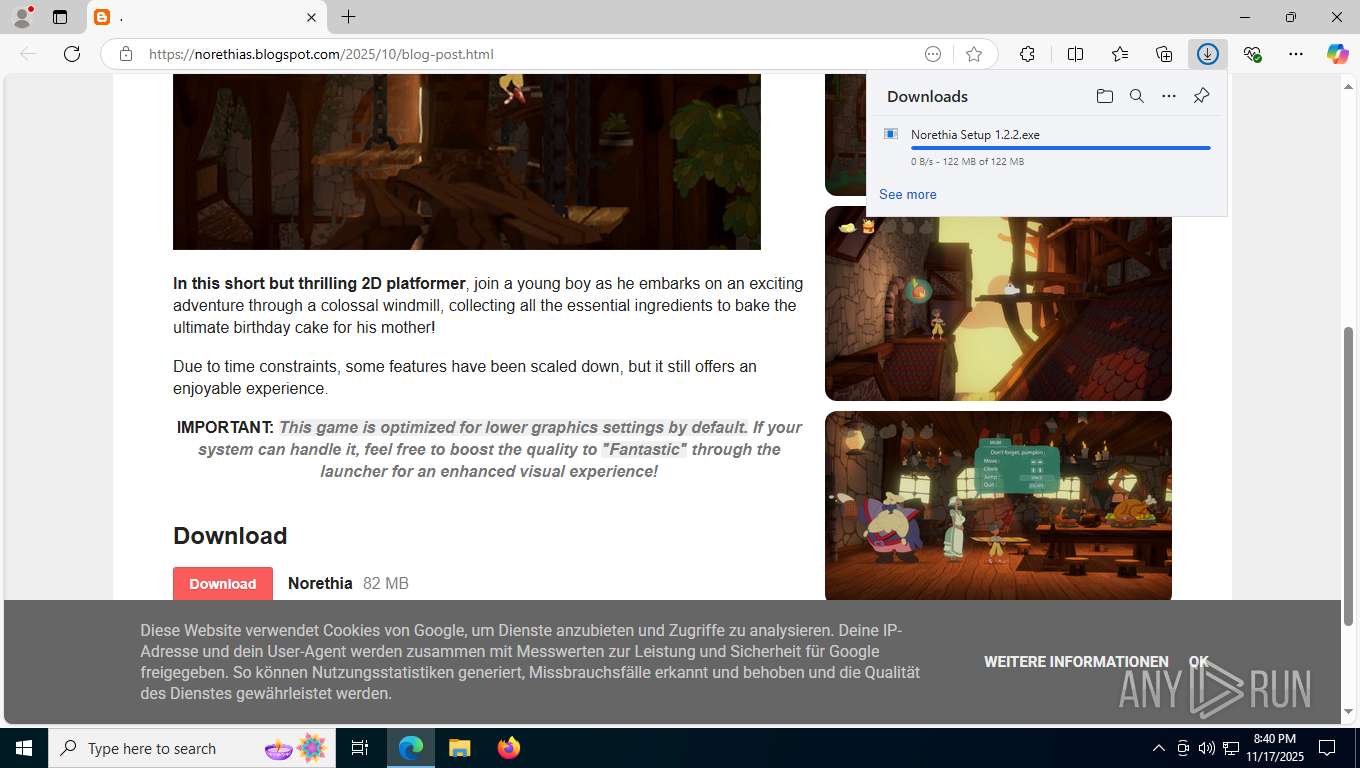Open Settings and more menu

pos(1296,54)
